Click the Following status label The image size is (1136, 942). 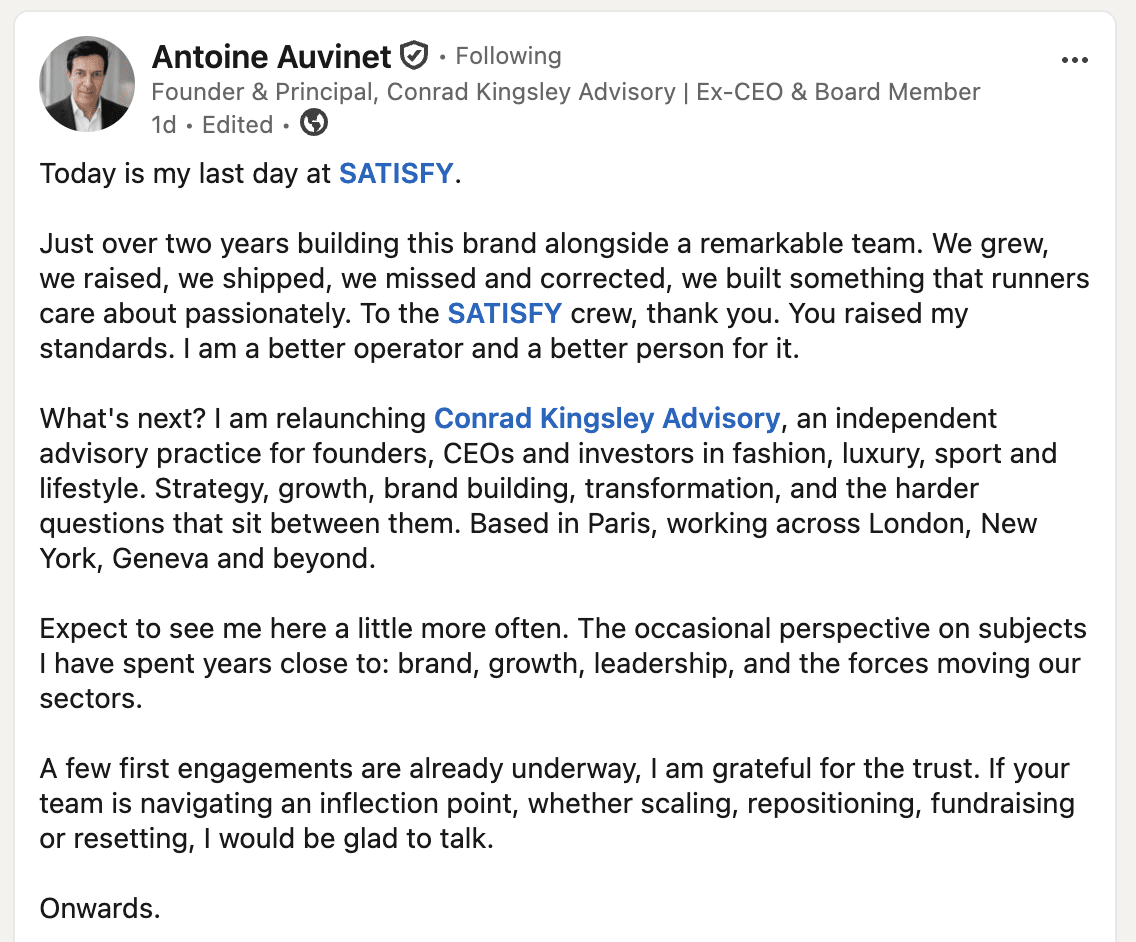pos(508,56)
